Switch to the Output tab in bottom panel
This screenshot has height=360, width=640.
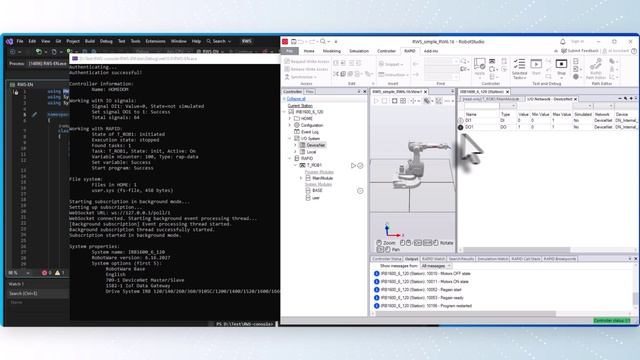[411, 259]
